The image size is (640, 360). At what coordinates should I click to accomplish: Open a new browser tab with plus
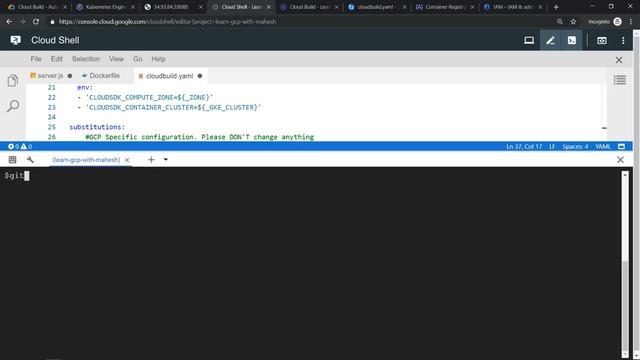pyautogui.click(x=556, y=7)
